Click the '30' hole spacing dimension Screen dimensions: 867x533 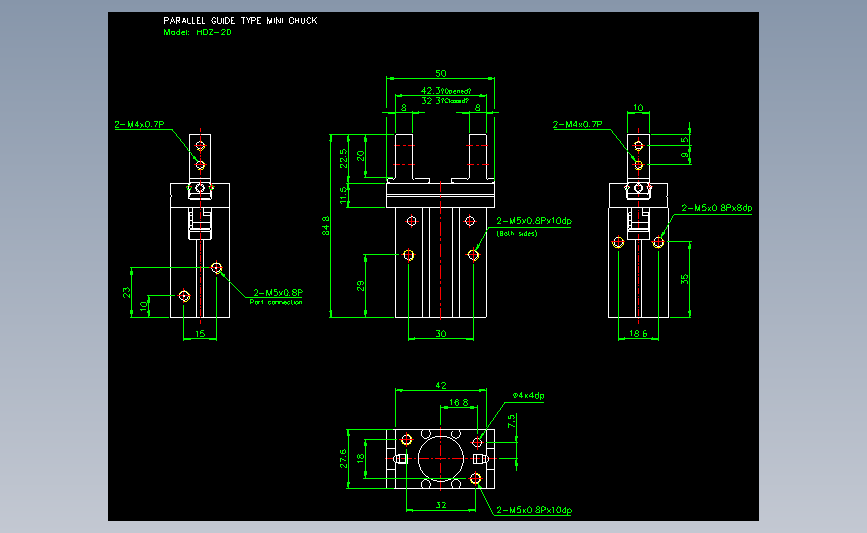441,333
